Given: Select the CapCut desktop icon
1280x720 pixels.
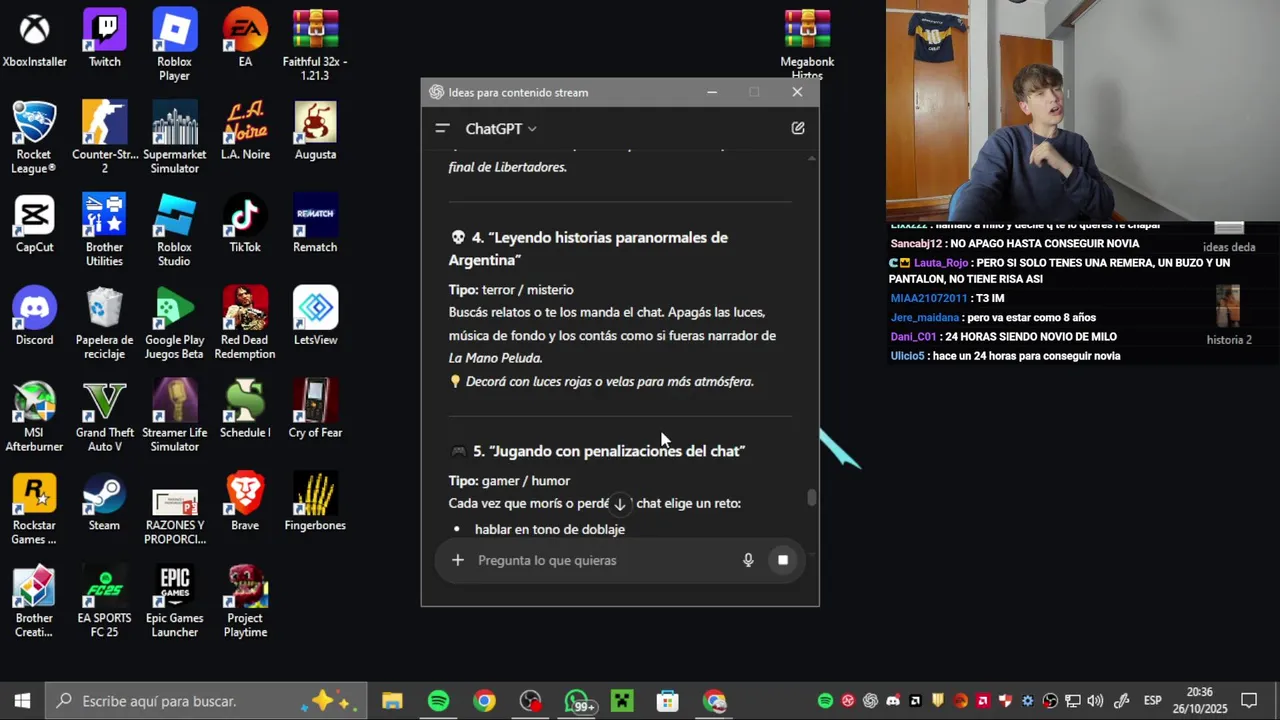Looking at the screenshot, I should [x=34, y=224].
